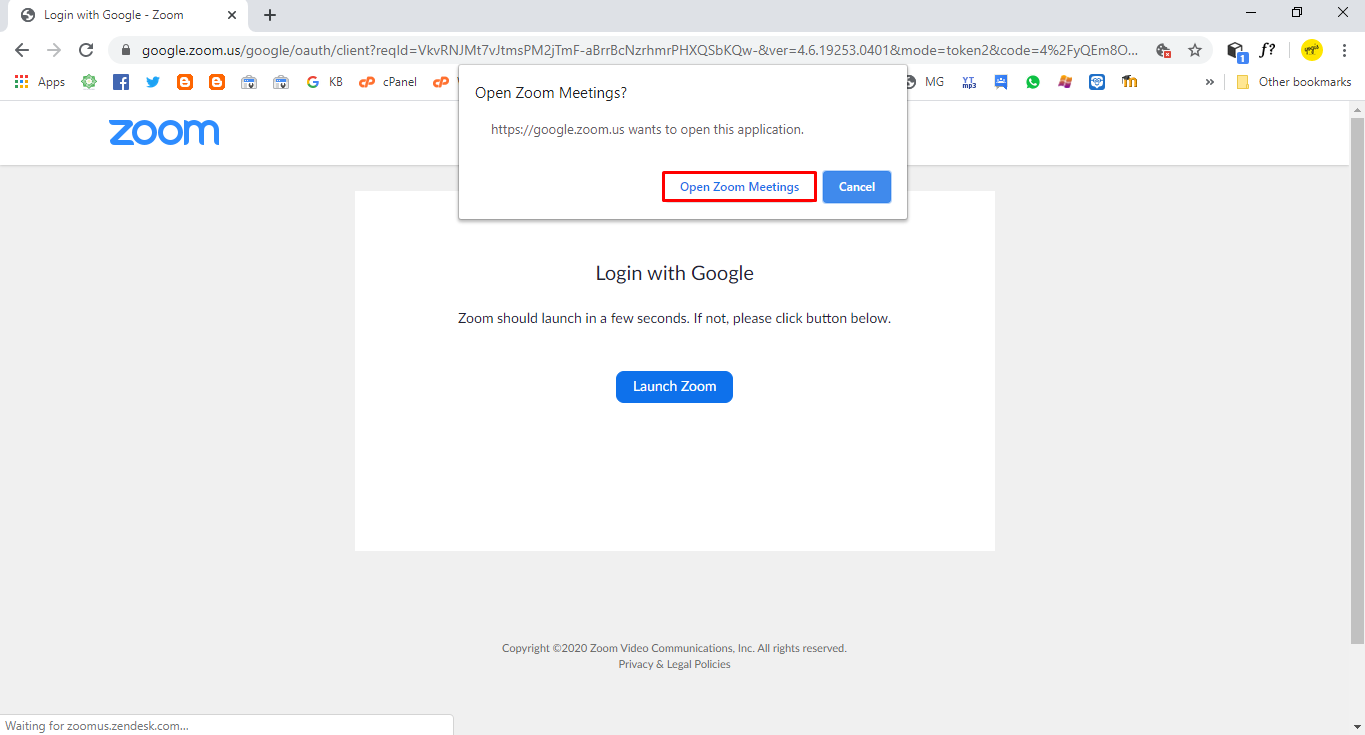This screenshot has height=735, width=1365.
Task: Open a new tab with the plus button
Action: [270, 15]
